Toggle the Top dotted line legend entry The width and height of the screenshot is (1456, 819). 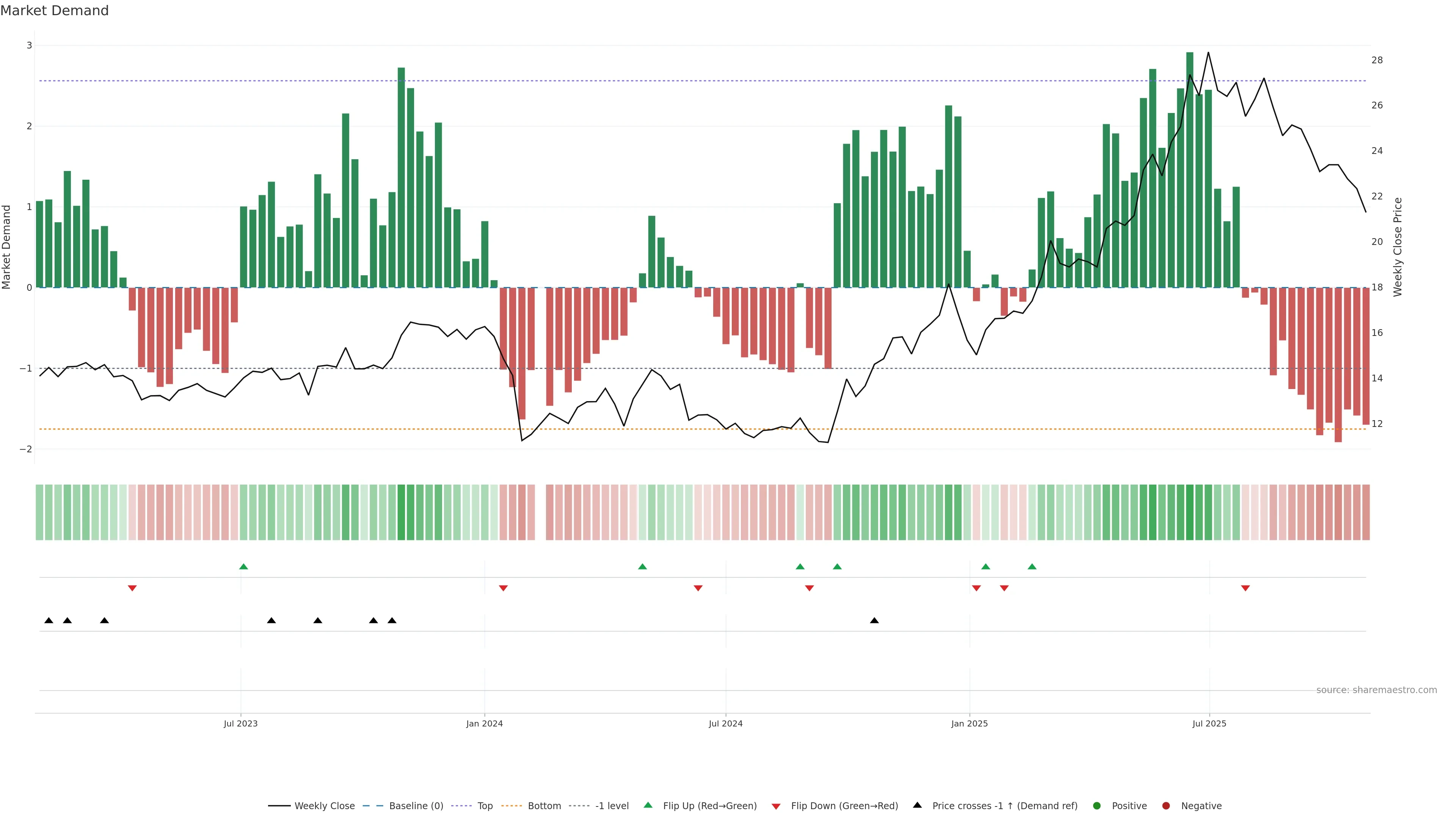[485, 806]
